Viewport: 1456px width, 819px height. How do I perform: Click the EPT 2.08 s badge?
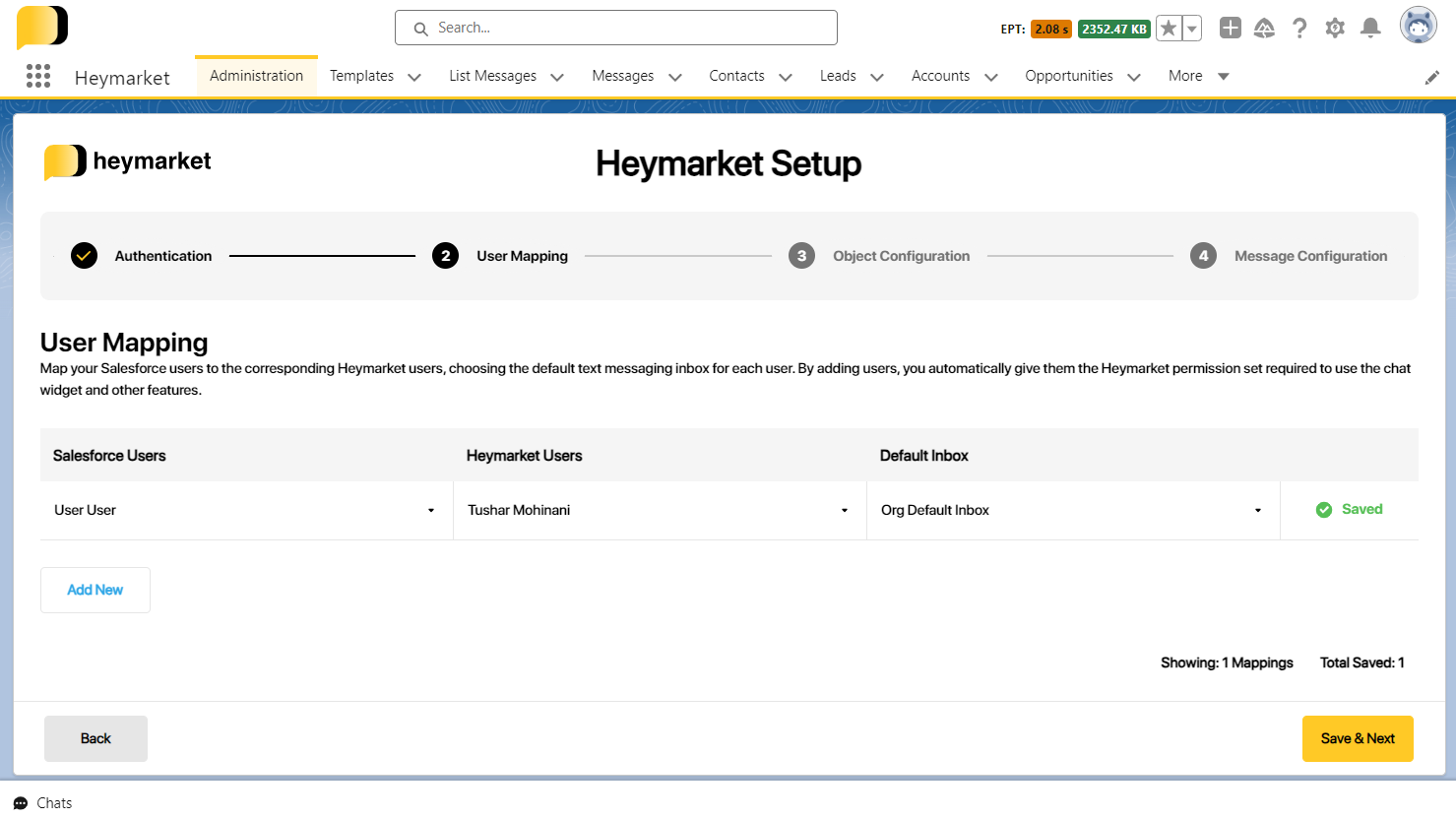[x=1050, y=29]
